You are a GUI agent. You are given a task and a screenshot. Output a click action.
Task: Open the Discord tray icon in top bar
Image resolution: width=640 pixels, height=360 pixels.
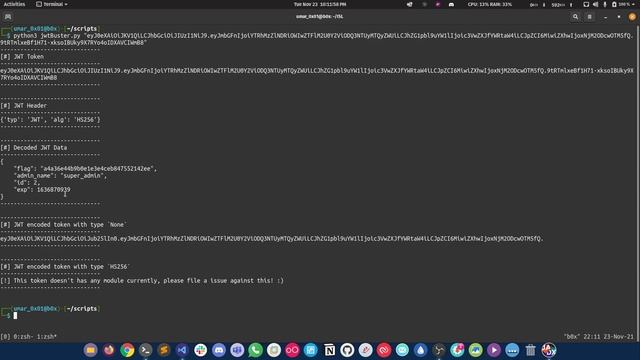click(x=451, y=4)
